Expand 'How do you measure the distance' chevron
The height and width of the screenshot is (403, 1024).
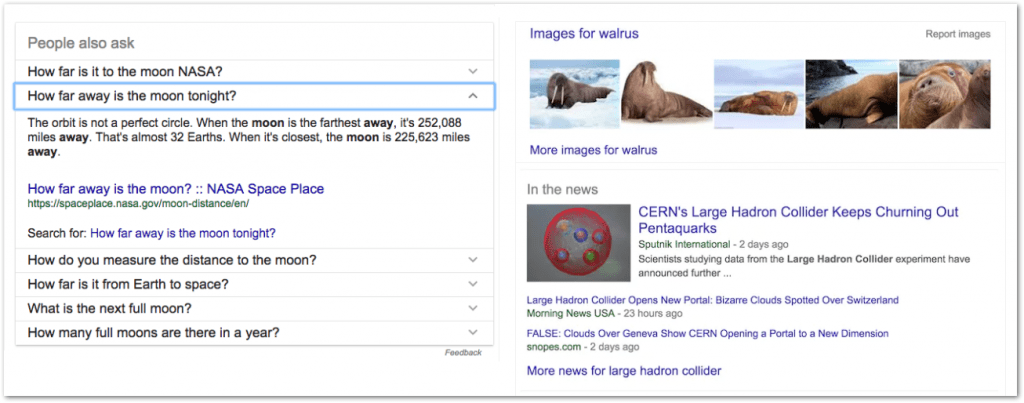coord(473,260)
